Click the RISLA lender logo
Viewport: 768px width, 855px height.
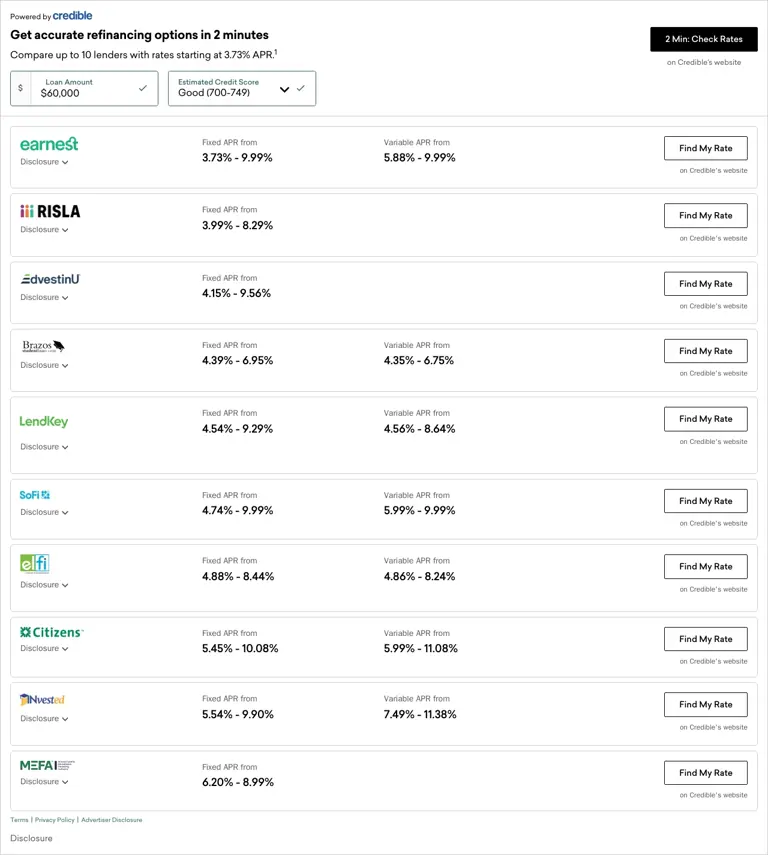pyautogui.click(x=50, y=212)
